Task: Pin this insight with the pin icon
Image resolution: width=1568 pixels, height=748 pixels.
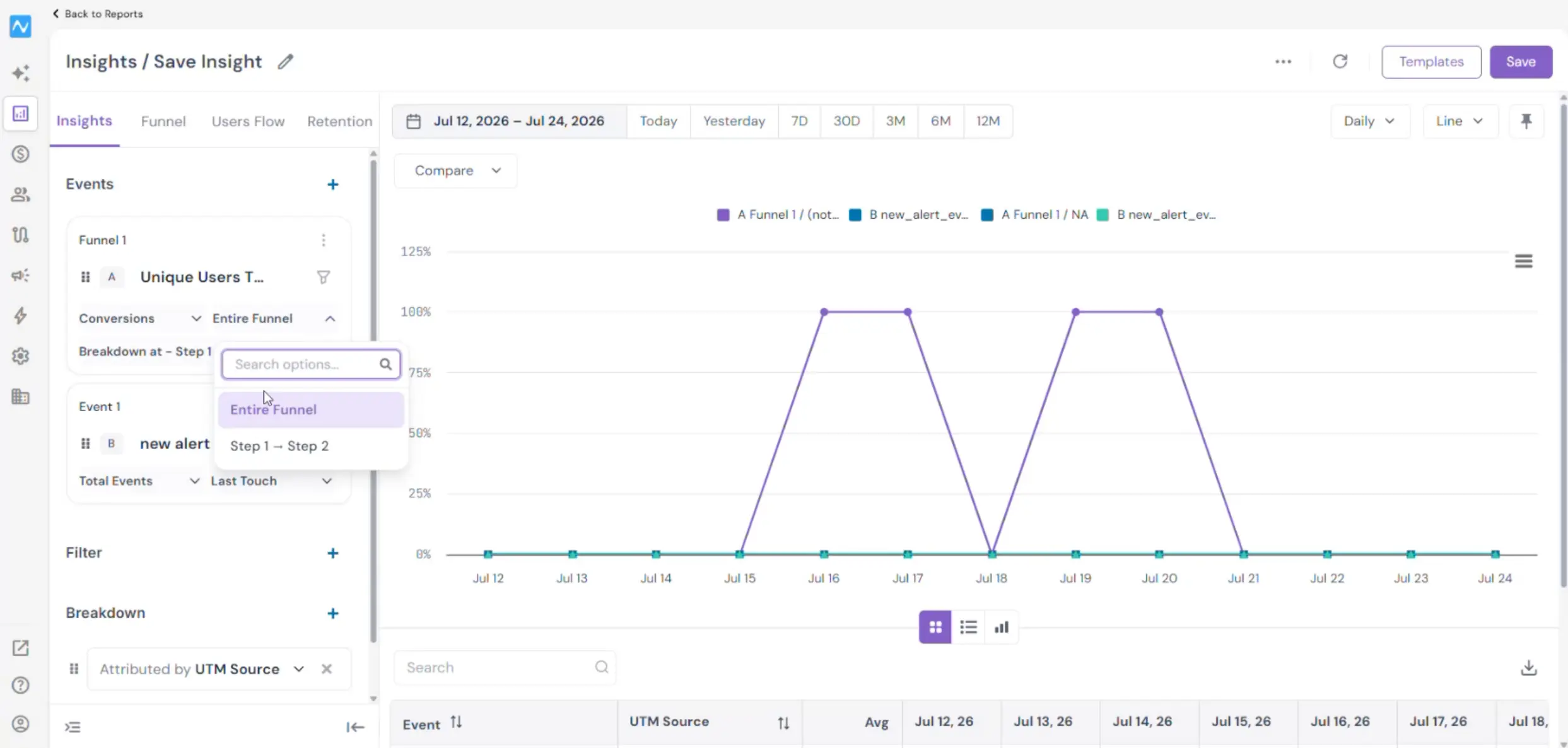Action: (1526, 121)
